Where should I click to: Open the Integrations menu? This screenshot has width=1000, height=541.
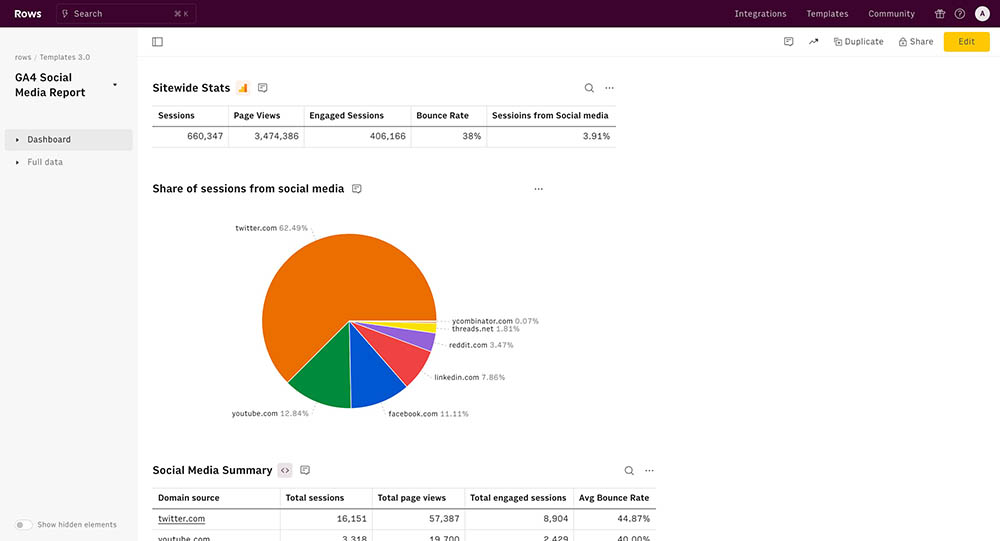tap(760, 14)
